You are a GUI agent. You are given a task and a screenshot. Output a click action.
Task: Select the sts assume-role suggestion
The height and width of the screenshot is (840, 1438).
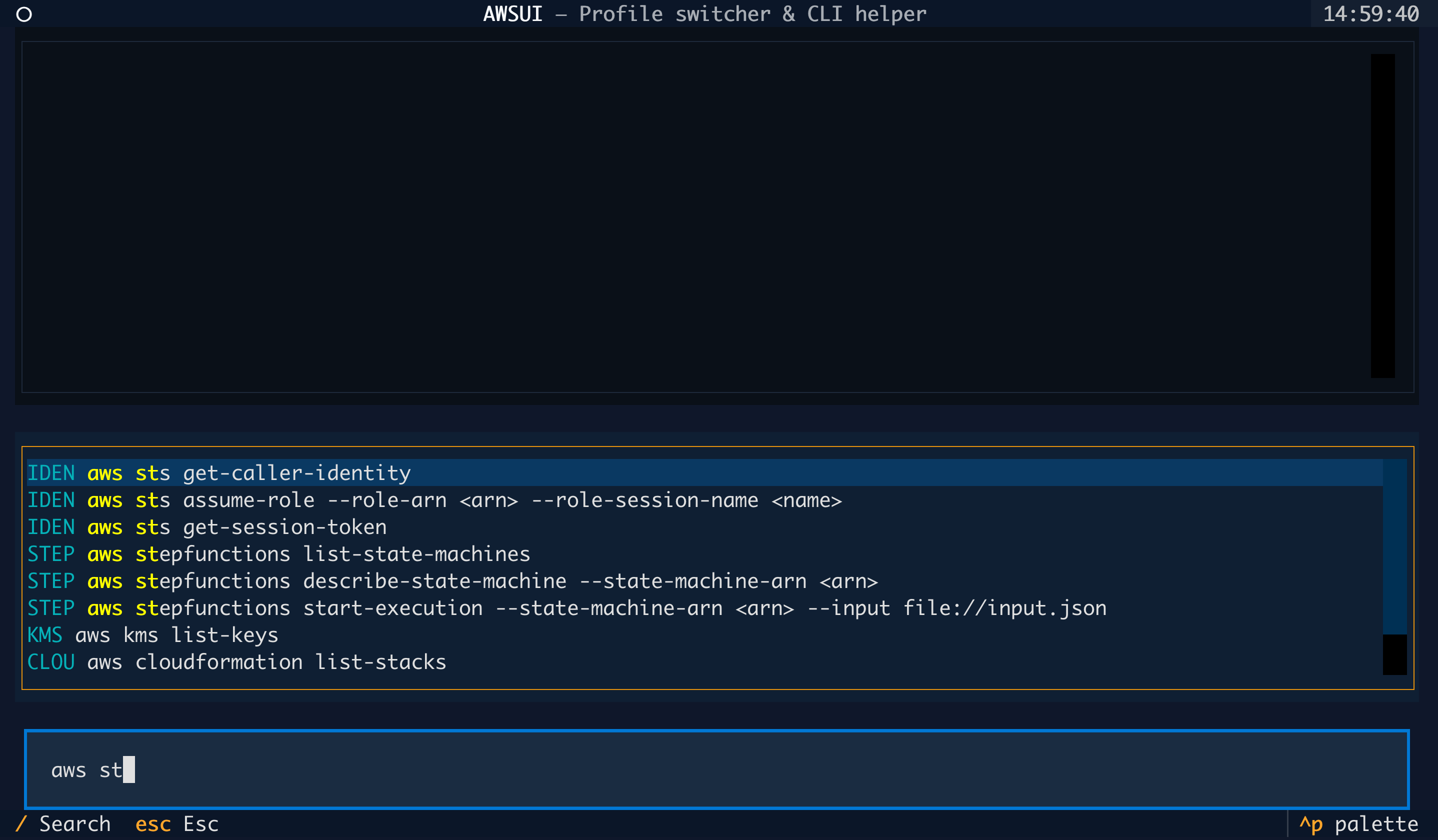433,500
